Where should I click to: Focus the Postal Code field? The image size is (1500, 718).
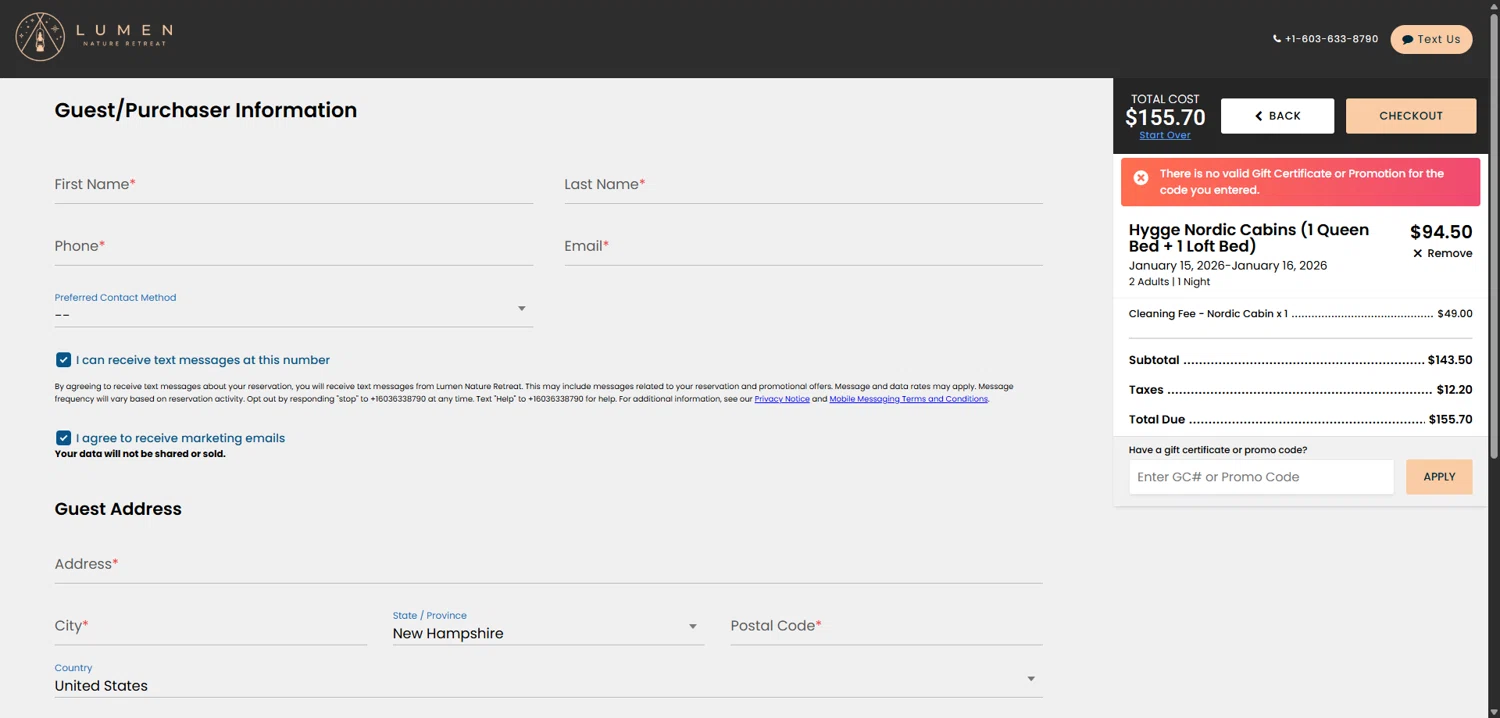886,627
